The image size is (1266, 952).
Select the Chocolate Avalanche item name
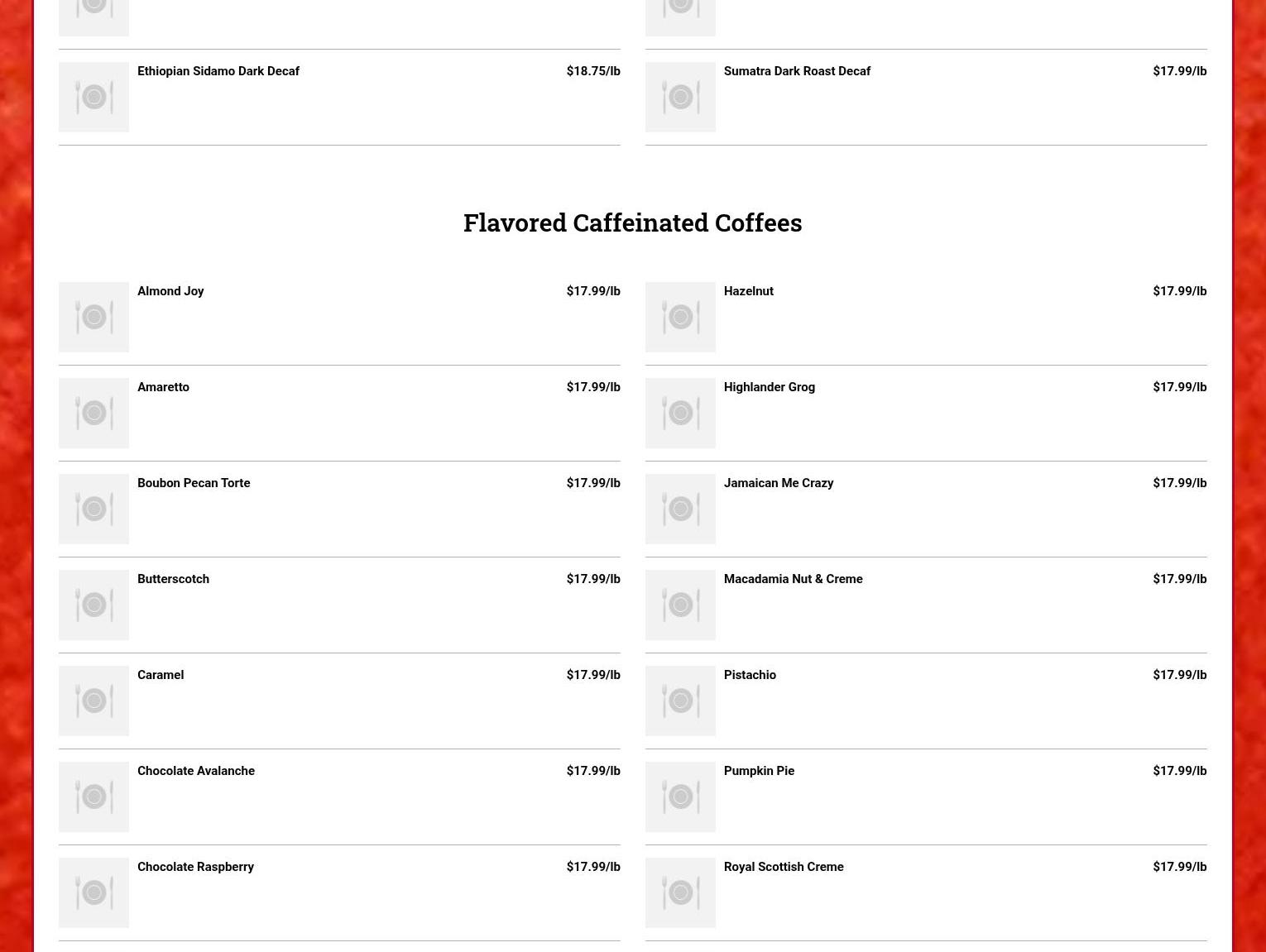tap(196, 771)
